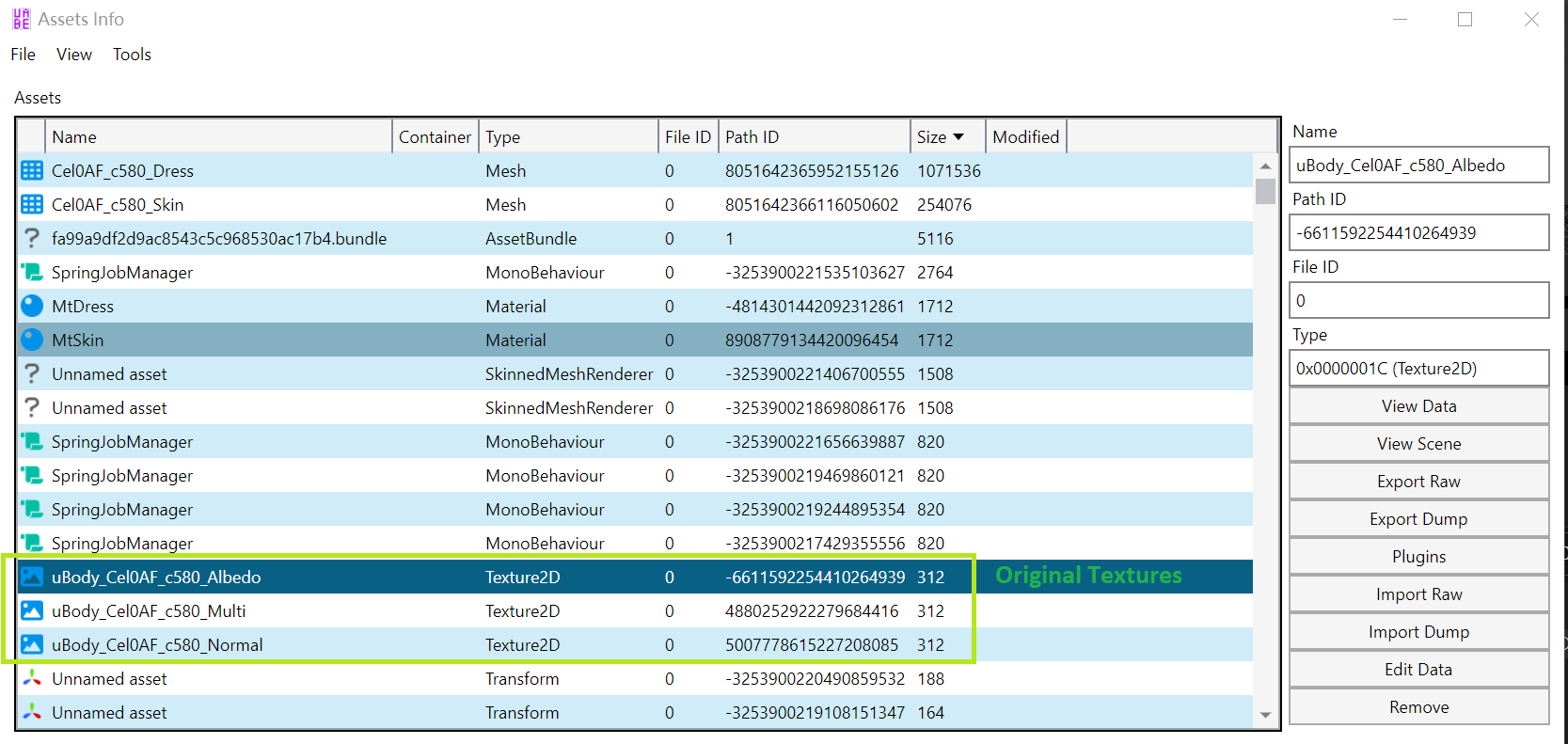Sort assets by the File ID column header
Viewport: 1568px width, 744px height.
[x=688, y=136]
